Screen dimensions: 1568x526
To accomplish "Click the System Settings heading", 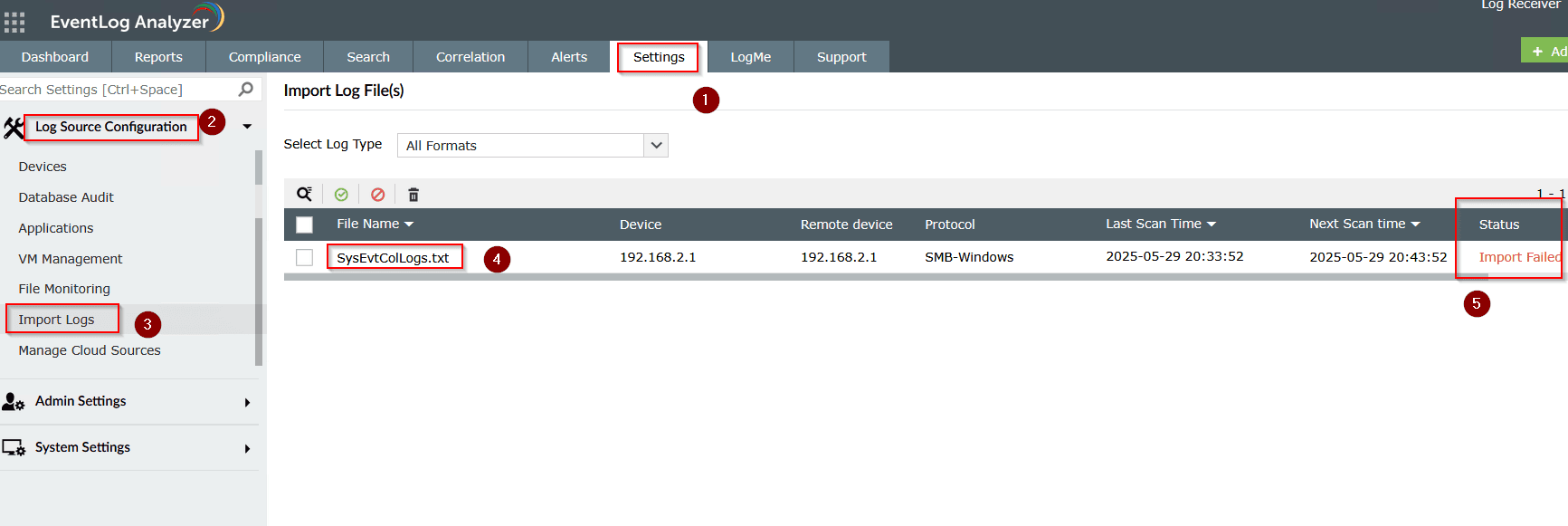I will pos(82,447).
